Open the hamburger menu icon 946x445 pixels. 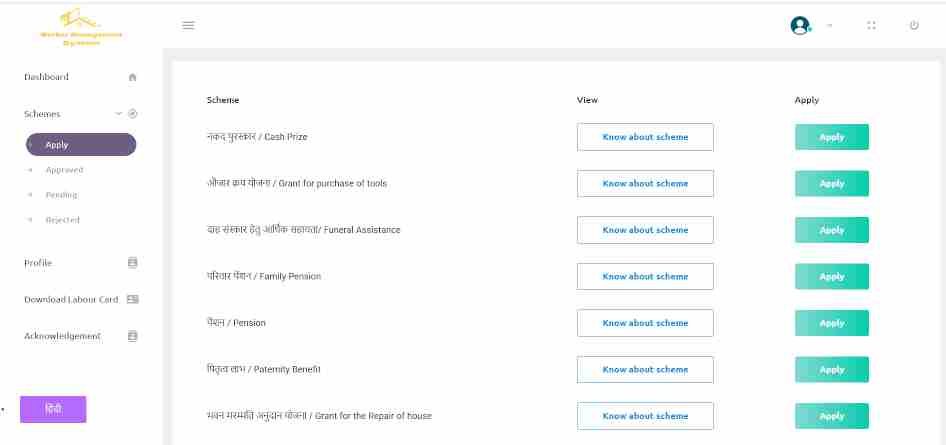pyautogui.click(x=188, y=25)
